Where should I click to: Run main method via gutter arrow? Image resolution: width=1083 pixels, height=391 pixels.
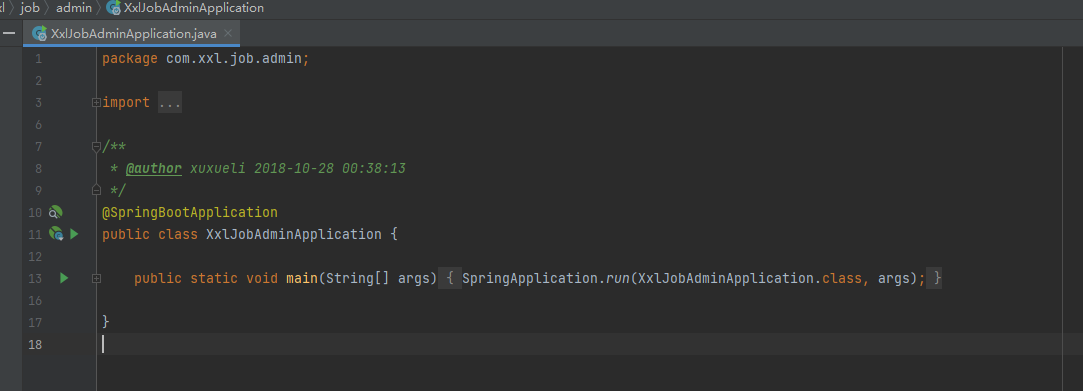coord(64,278)
